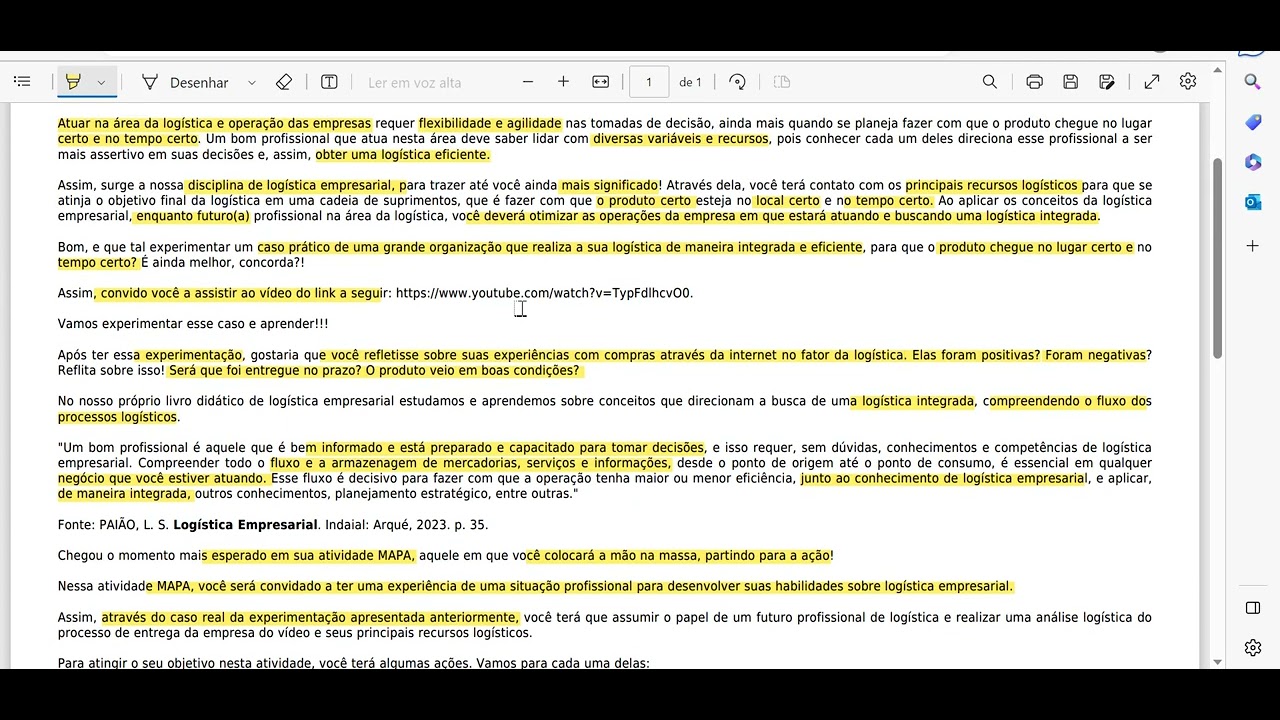The height and width of the screenshot is (720, 1280).
Task: Open the PDF viewer settings gear
Action: [x=1188, y=82]
